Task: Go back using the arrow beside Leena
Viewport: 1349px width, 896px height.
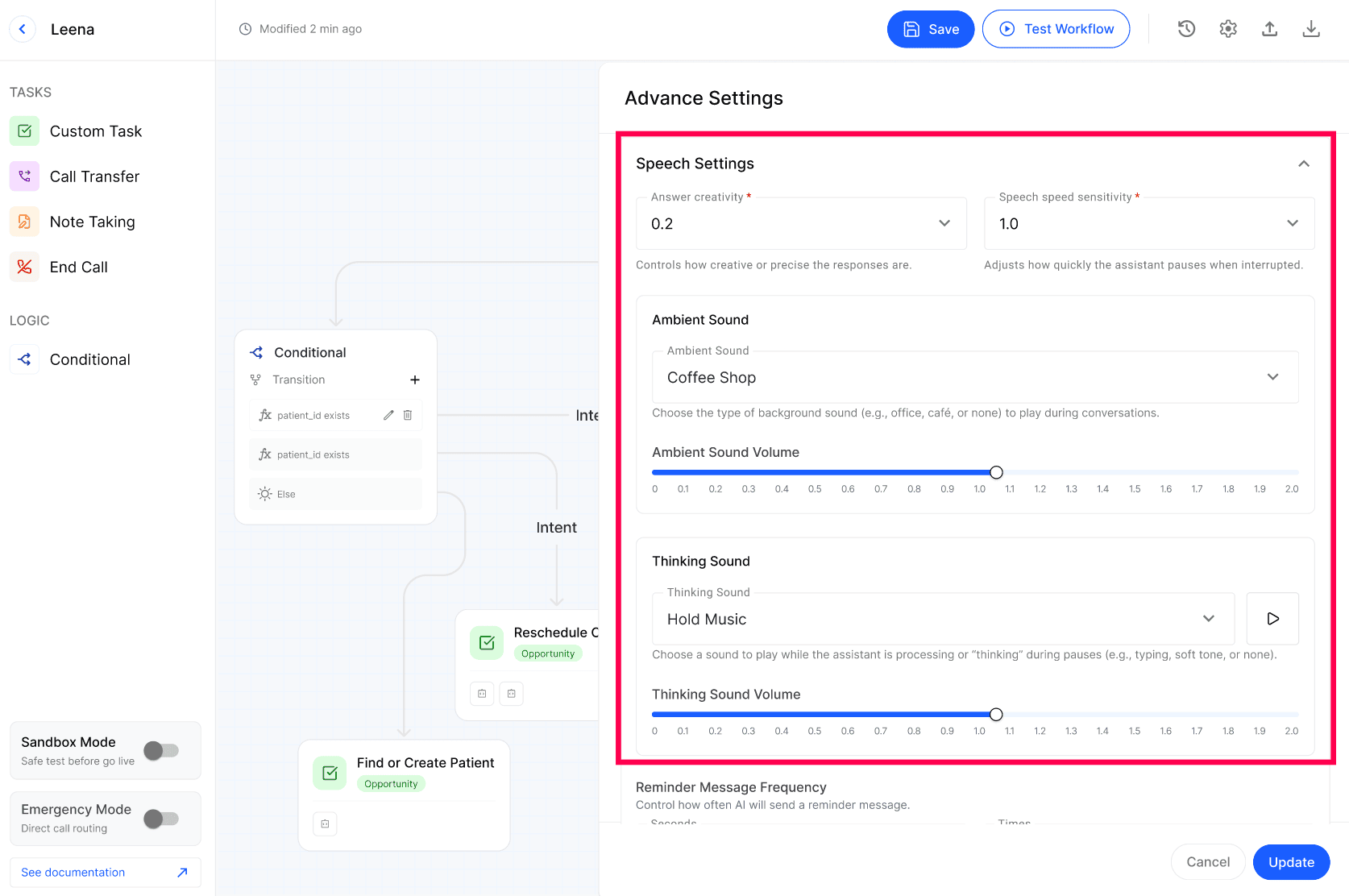Action: click(23, 29)
